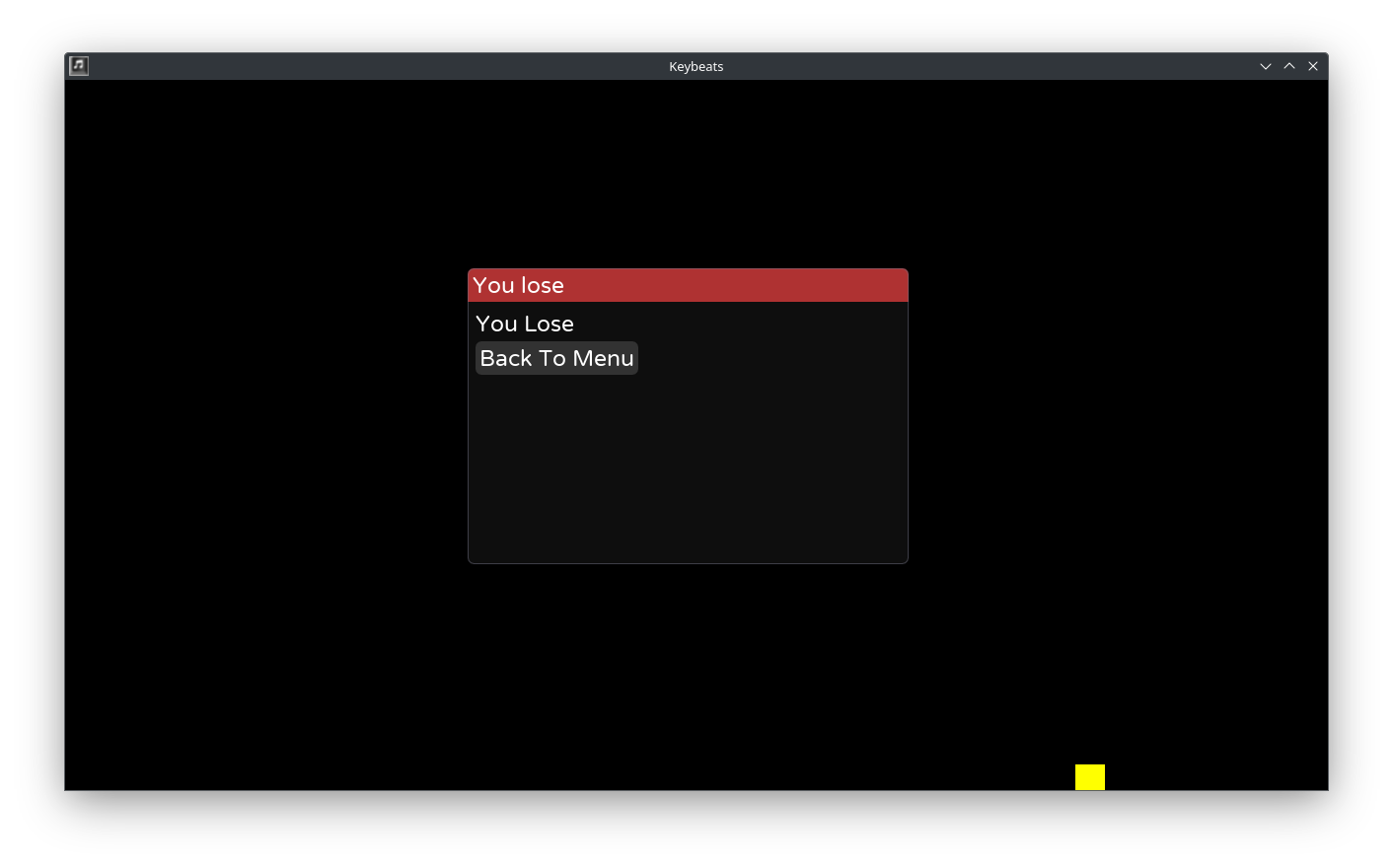Viewport: 1394px width, 868px height.
Task: Click the music note icon in title bar
Action: pos(79,65)
